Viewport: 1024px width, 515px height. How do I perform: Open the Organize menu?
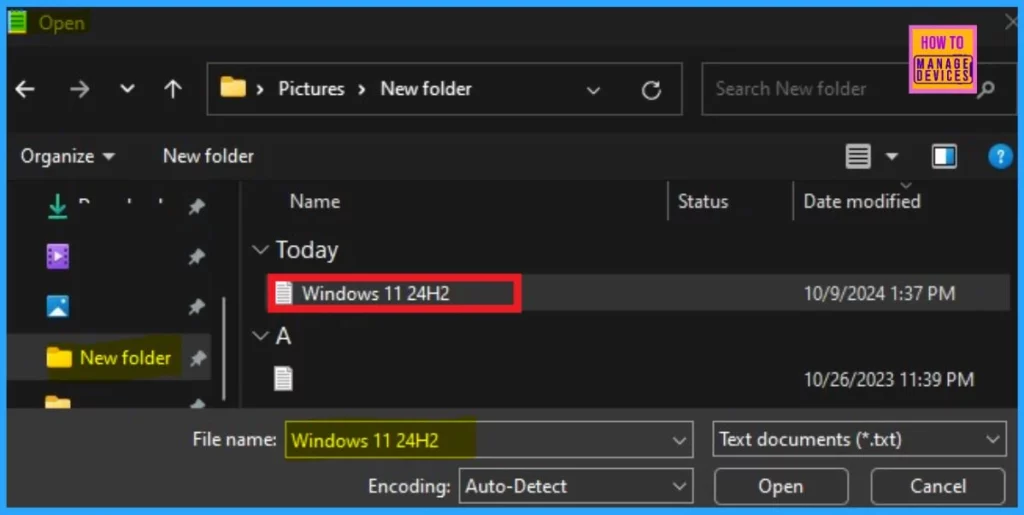(x=67, y=156)
